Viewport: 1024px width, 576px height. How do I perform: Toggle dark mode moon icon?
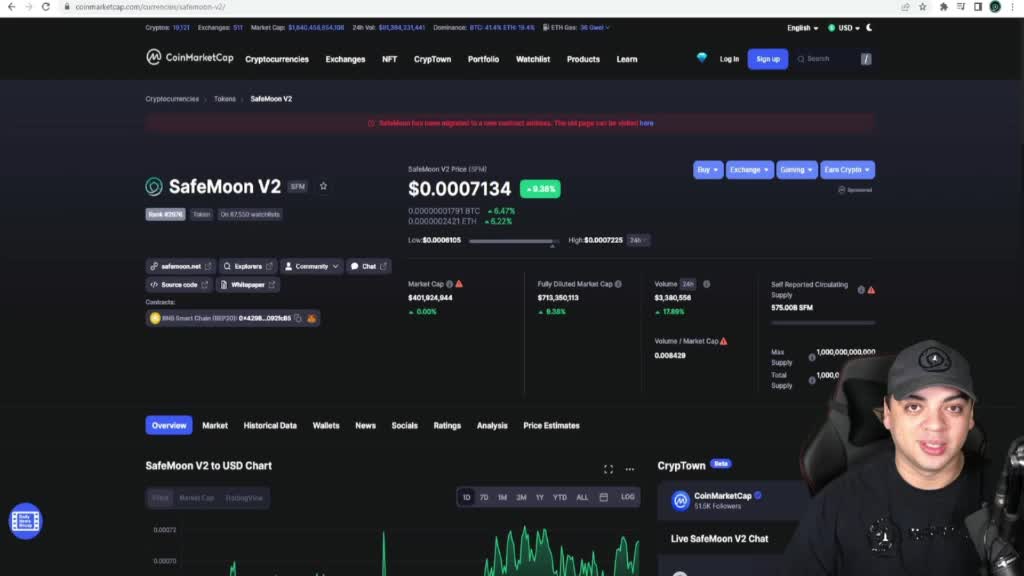869,28
